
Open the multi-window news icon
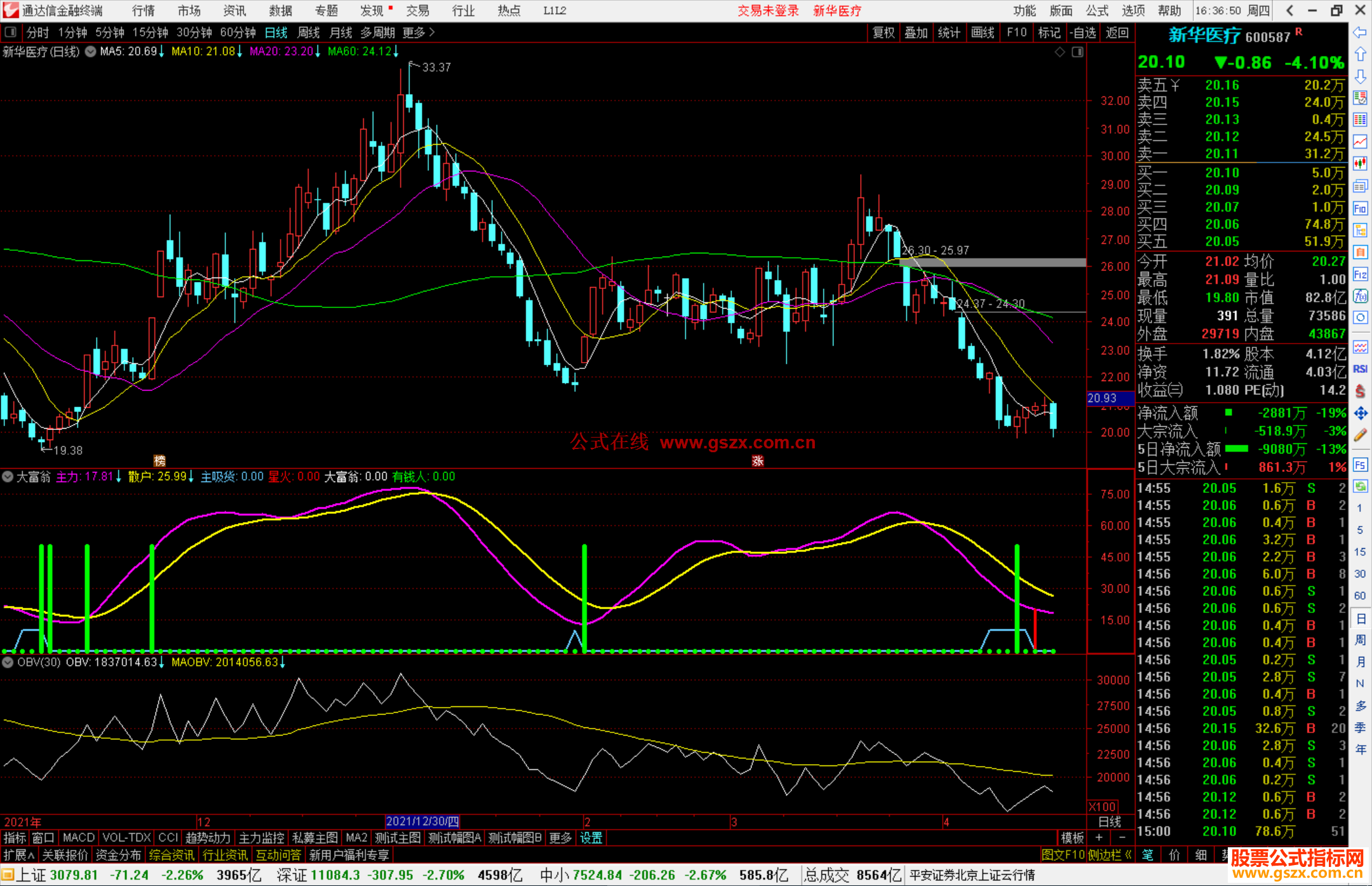click(x=1360, y=186)
